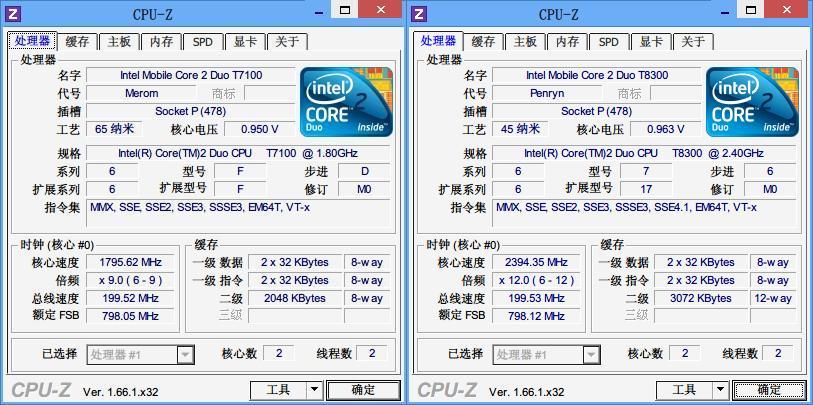
Task: Close the right CPU-Z window
Action: (x=787, y=9)
